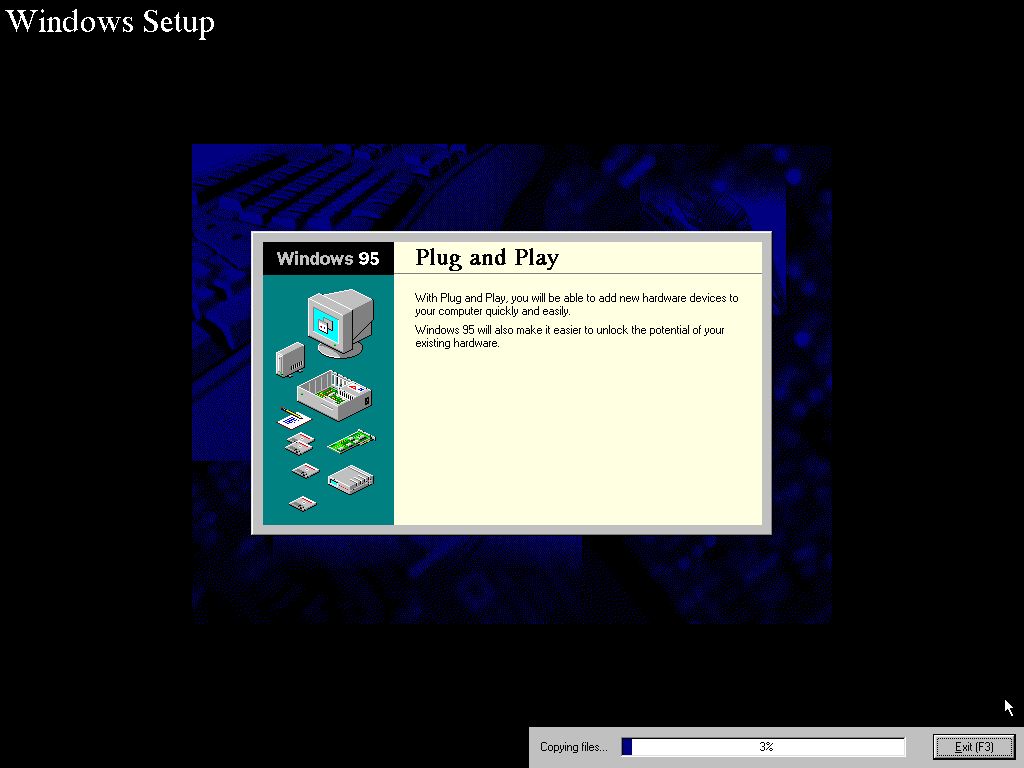This screenshot has width=1024, height=768.
Task: Click the notepad with pencil icon
Action: [294, 418]
